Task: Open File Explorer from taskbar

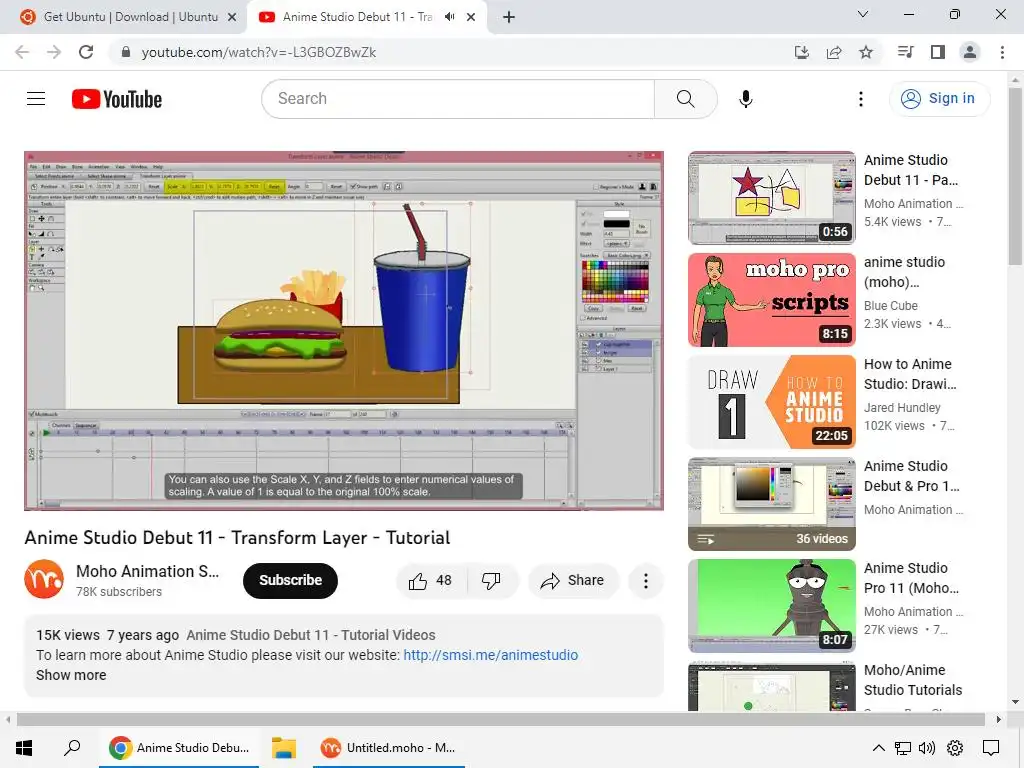Action: (284, 748)
